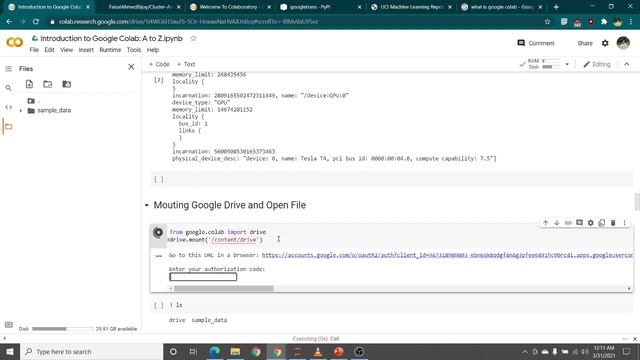The image size is (640, 360).
Task: Open File Explorer from the taskbar
Action: 235,351
